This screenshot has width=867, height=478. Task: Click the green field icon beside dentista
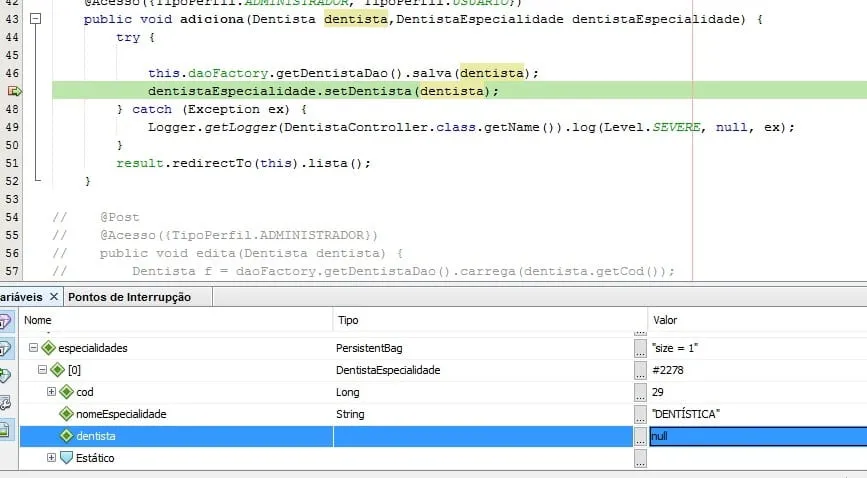click(66, 436)
